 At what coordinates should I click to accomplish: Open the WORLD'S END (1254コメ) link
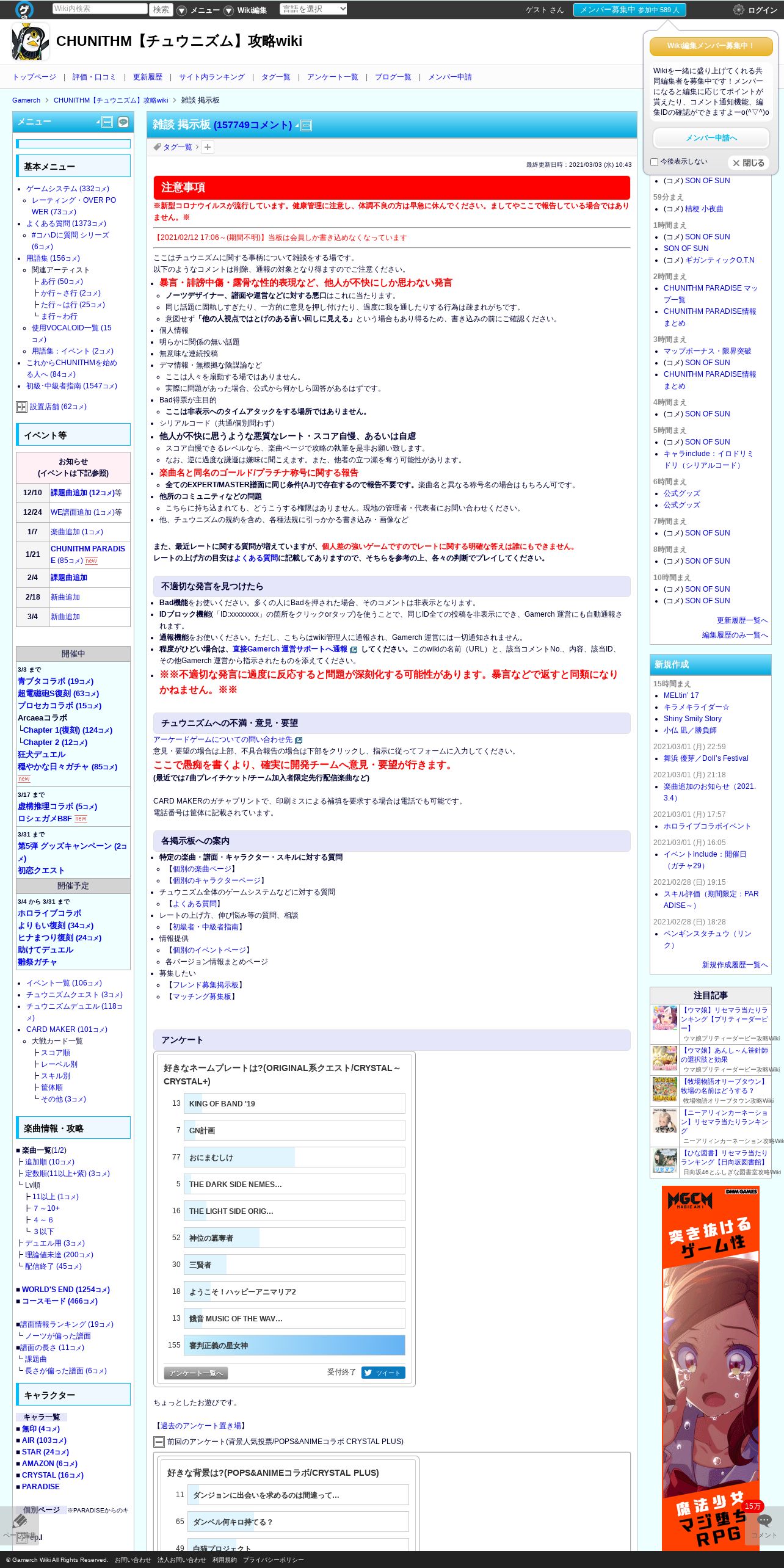coord(66,1290)
